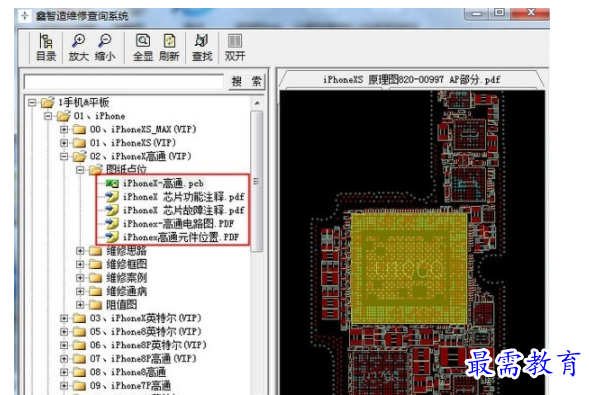
Task: Open iPhonex-高通电路图.PDF
Action: tap(178, 224)
